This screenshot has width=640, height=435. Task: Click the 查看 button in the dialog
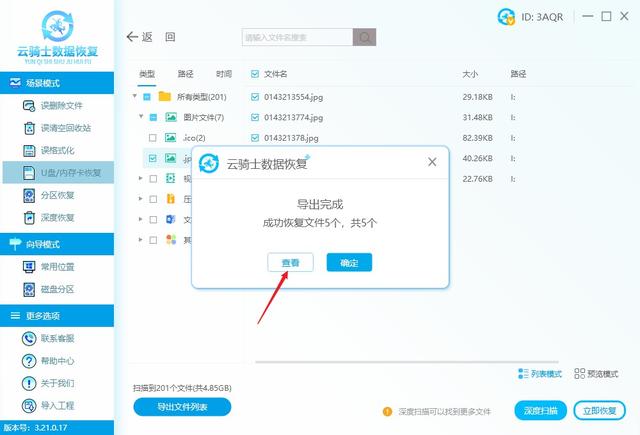click(x=290, y=262)
